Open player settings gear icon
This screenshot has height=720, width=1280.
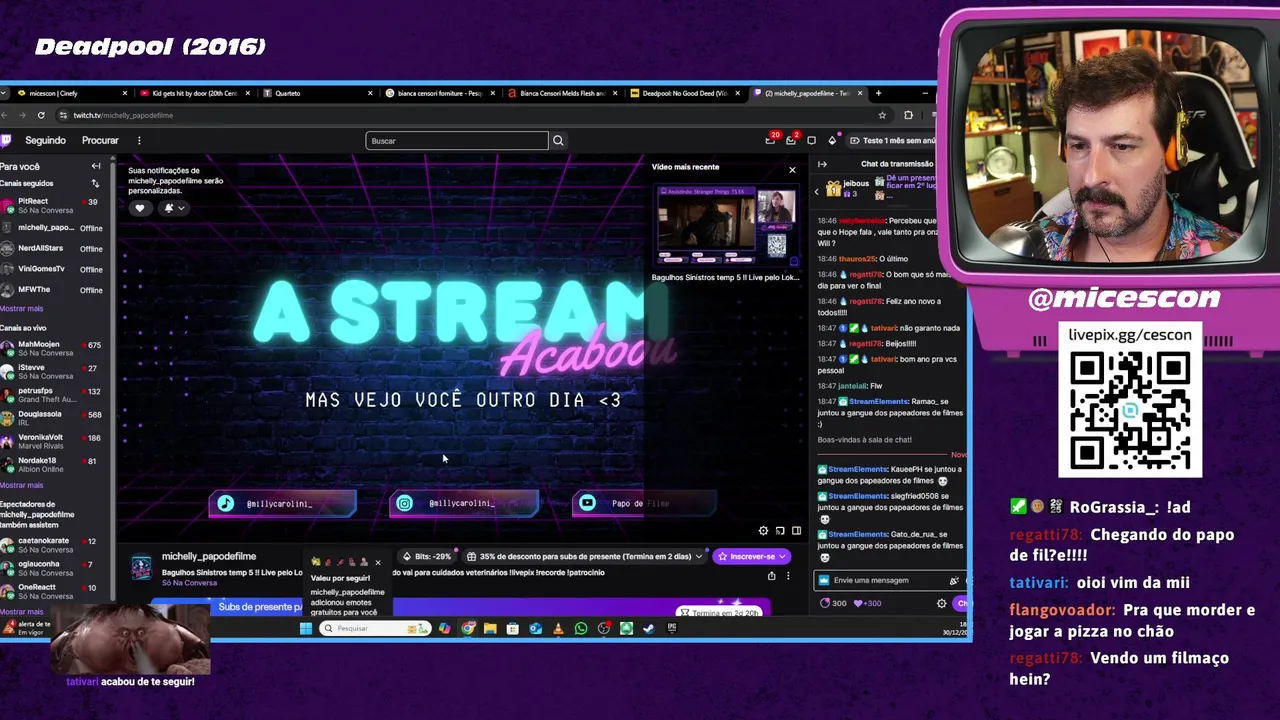pyautogui.click(x=763, y=531)
